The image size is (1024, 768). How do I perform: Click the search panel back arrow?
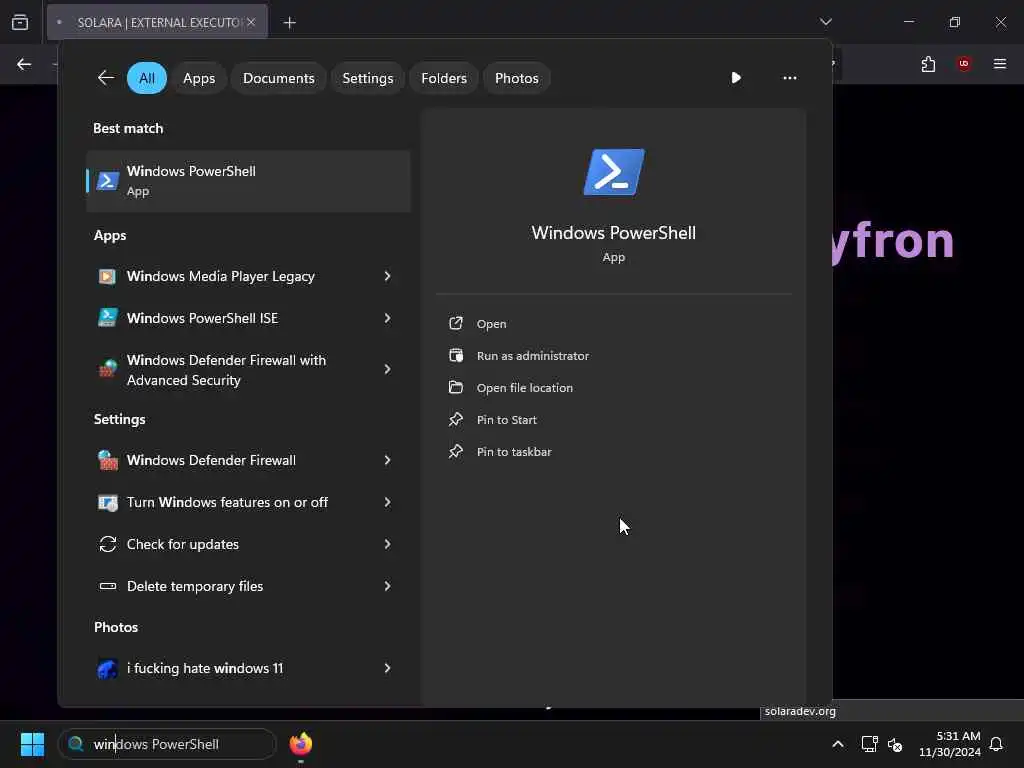point(105,78)
